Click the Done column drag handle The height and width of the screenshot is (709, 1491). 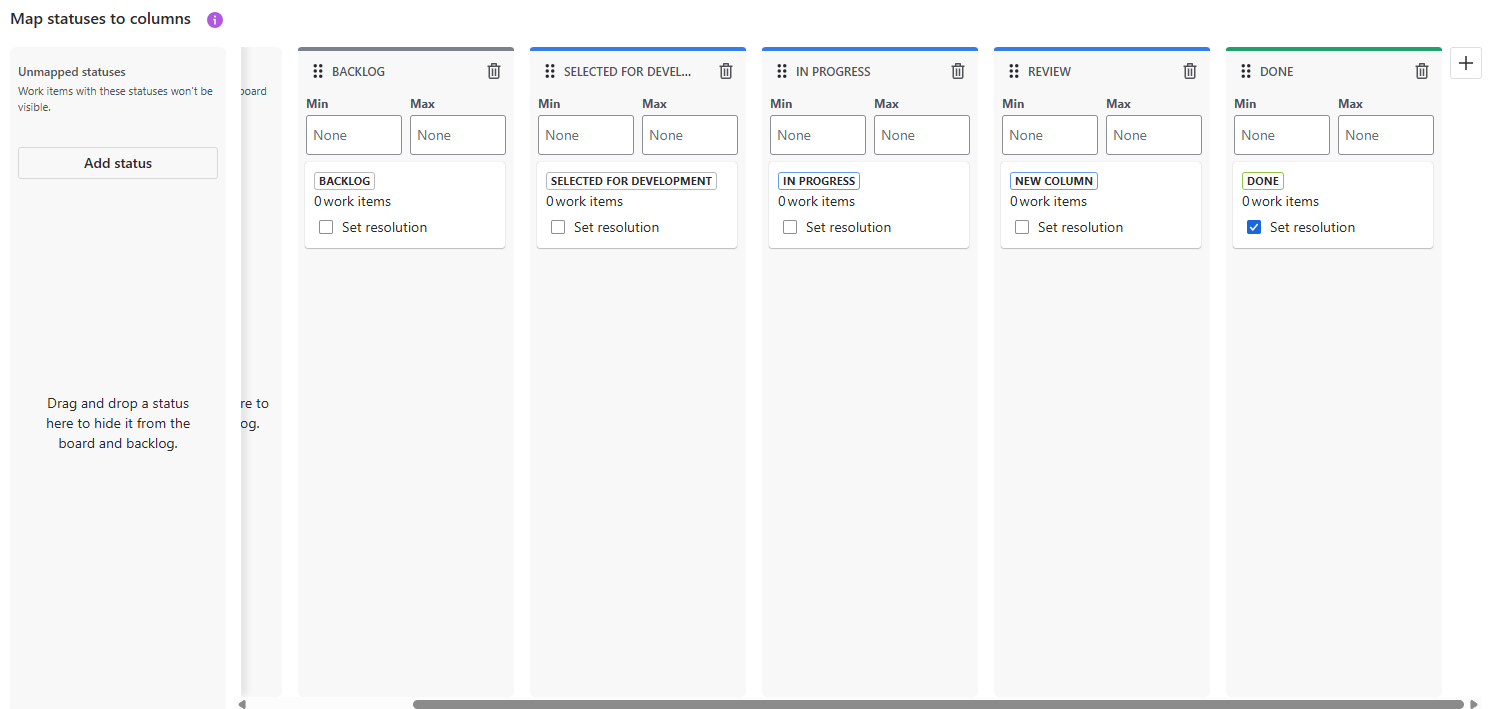1246,71
